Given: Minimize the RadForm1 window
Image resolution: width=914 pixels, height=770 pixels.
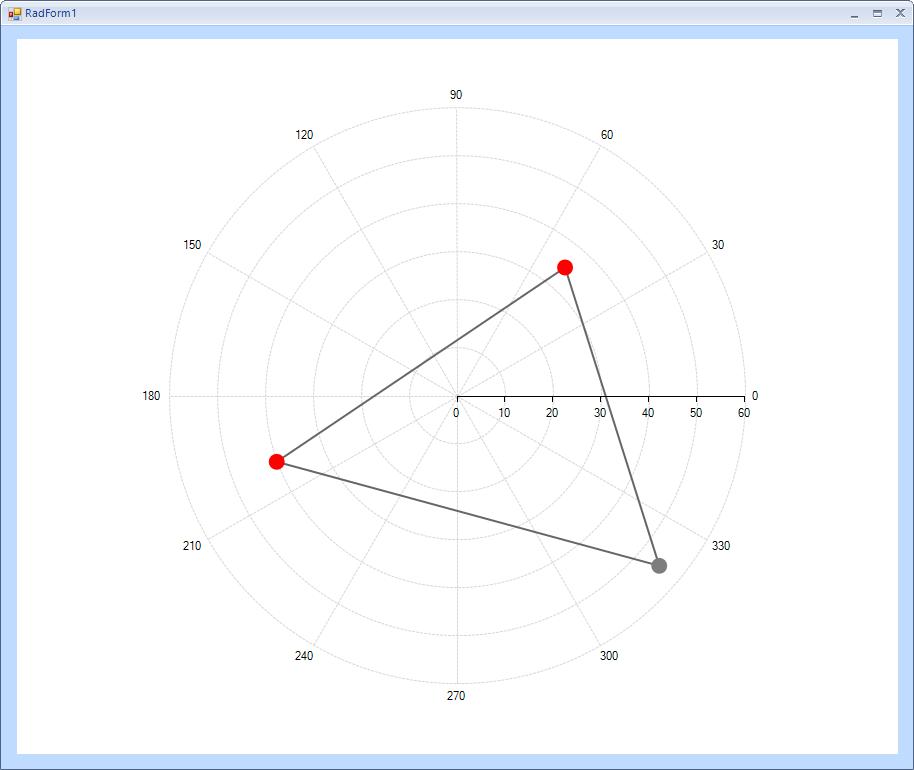Looking at the screenshot, I should (855, 13).
